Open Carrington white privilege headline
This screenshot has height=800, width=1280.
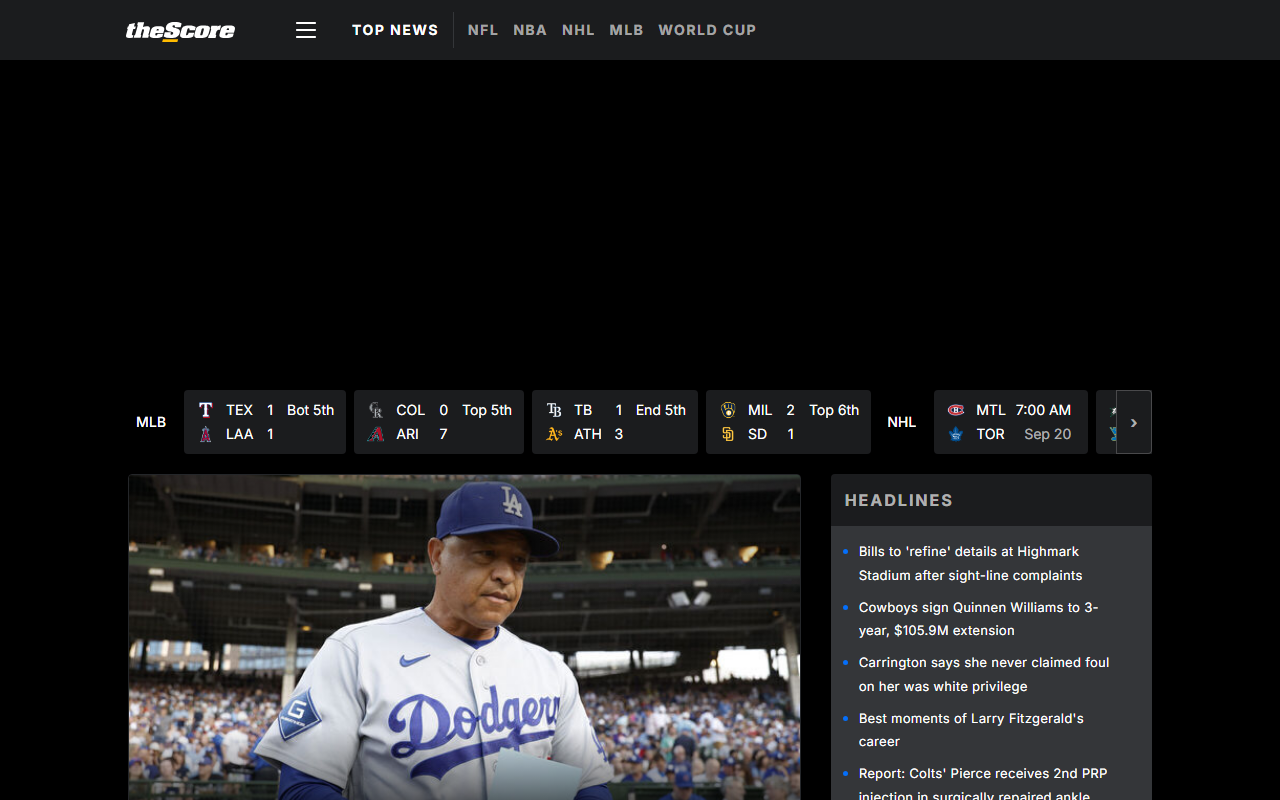coord(984,674)
